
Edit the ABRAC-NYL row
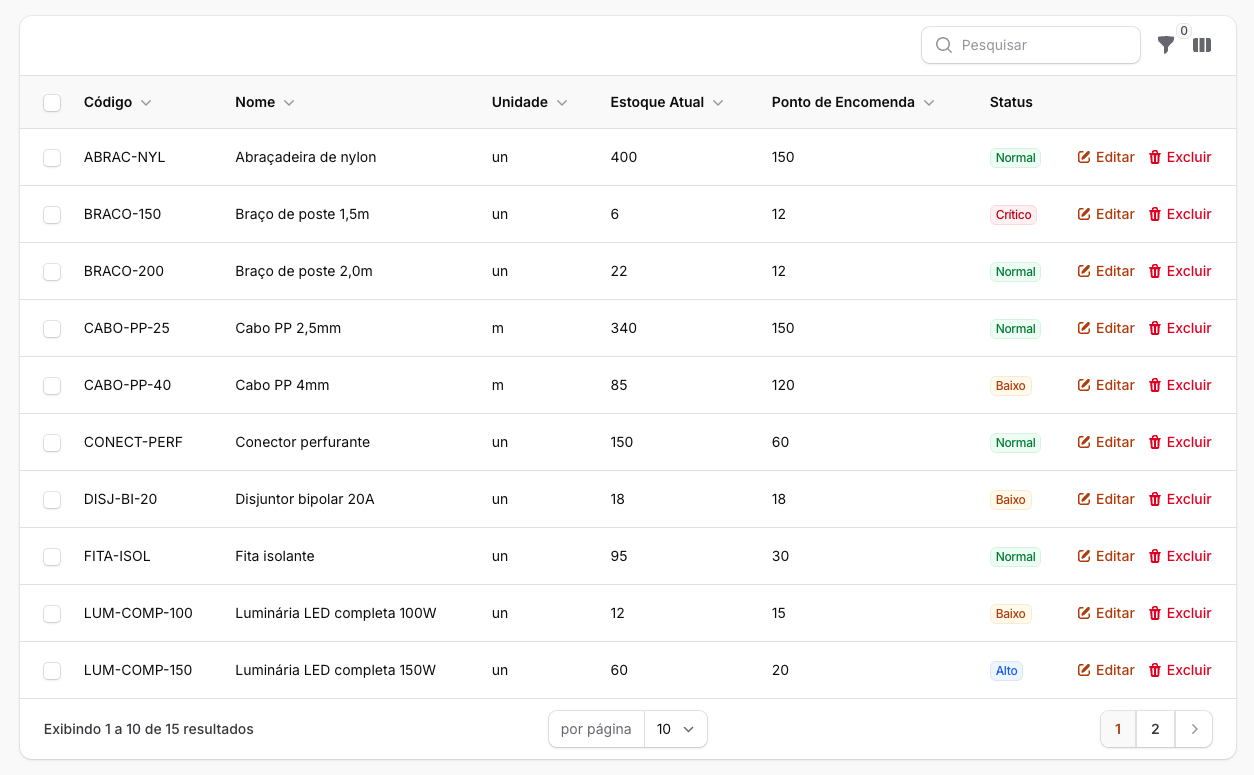pyautogui.click(x=1106, y=157)
